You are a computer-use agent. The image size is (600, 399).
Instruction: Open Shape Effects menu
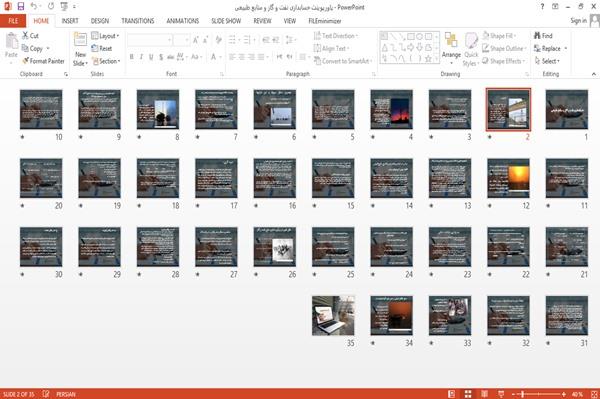(503, 61)
